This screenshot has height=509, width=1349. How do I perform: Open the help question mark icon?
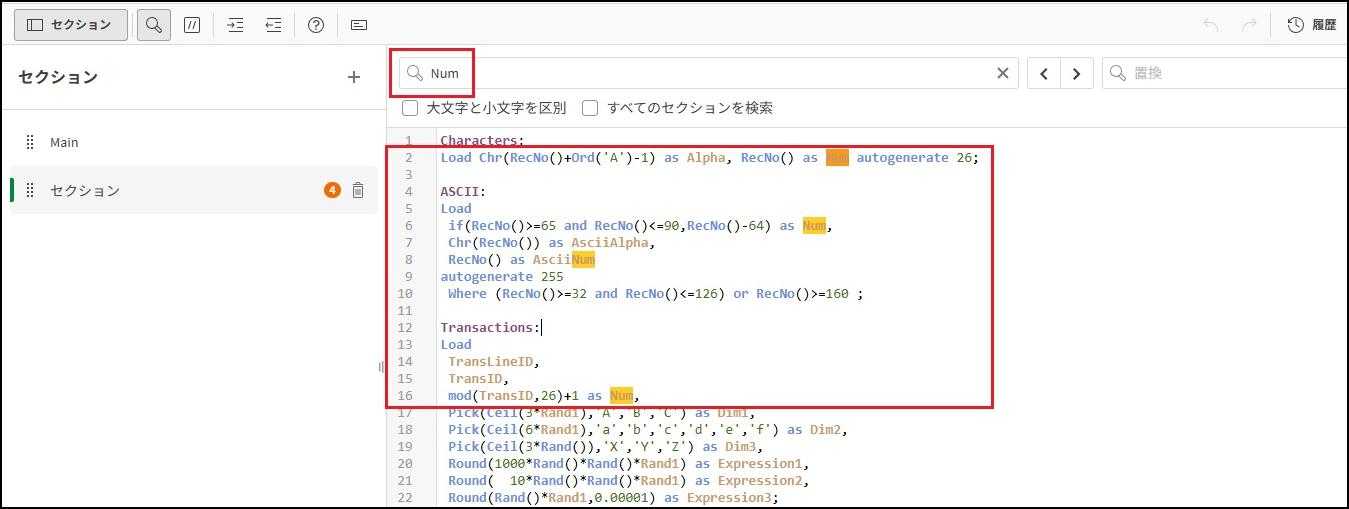click(x=316, y=25)
